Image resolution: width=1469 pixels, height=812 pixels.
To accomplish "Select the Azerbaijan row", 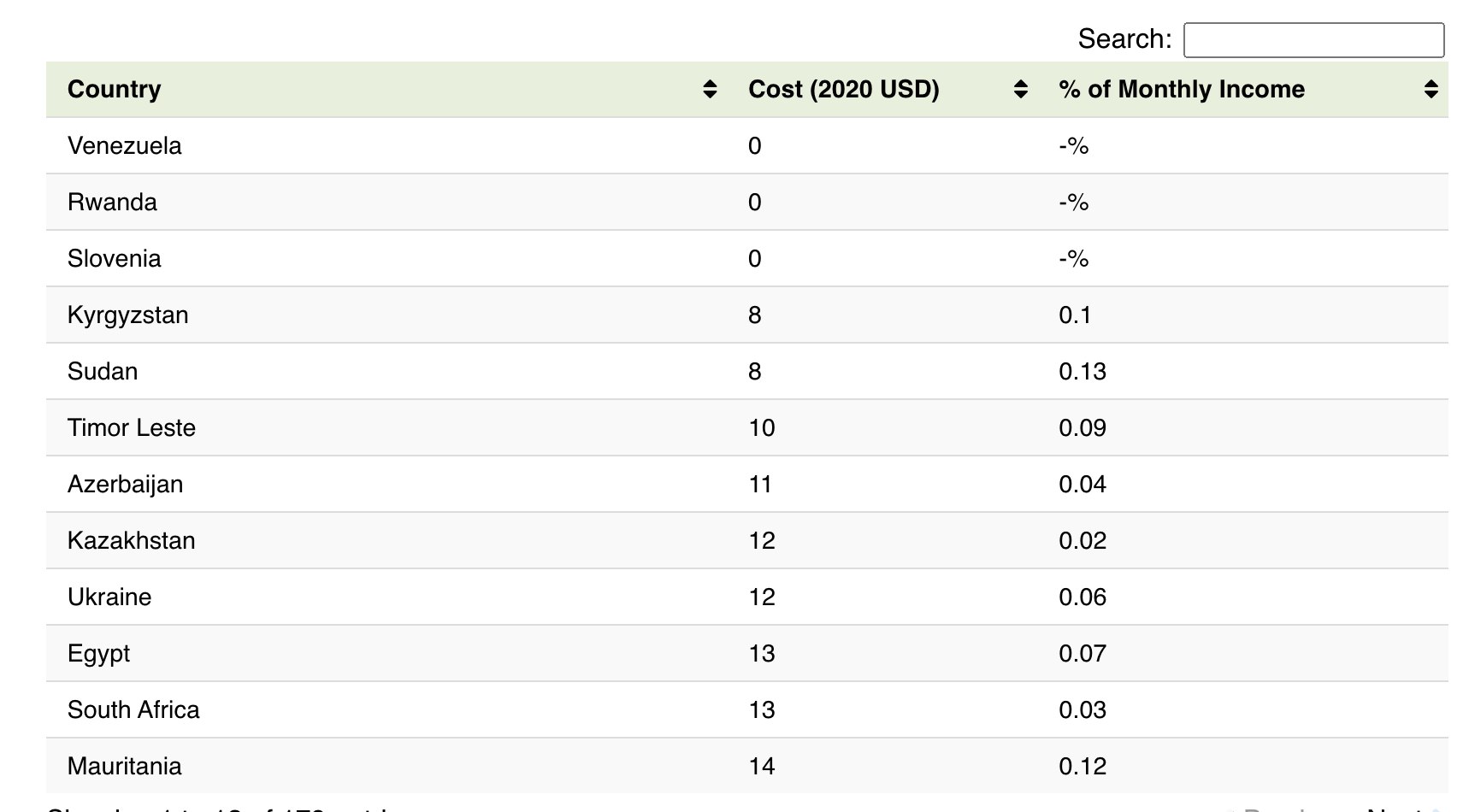I will tap(747, 484).
